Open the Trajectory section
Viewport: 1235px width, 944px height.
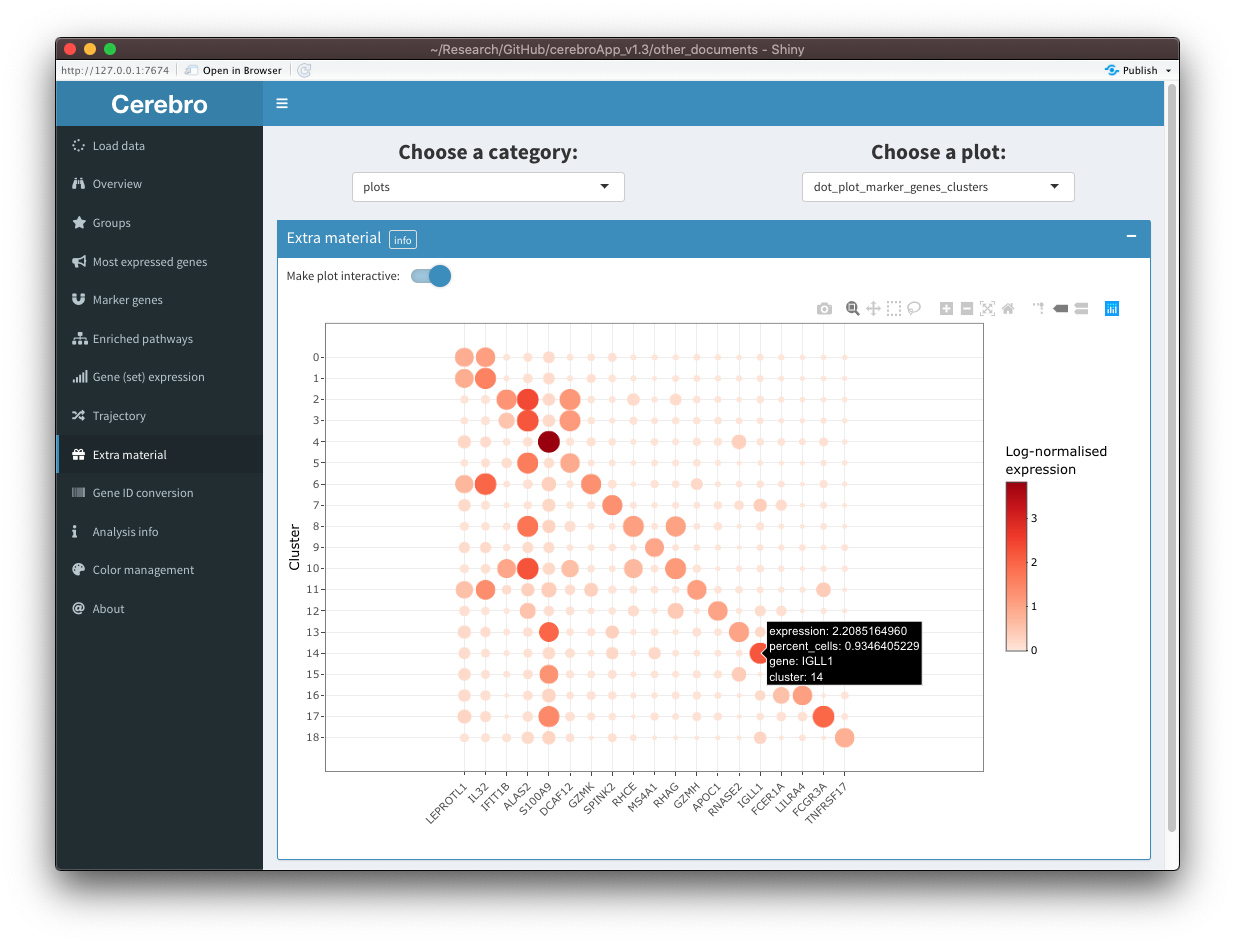pos(159,416)
